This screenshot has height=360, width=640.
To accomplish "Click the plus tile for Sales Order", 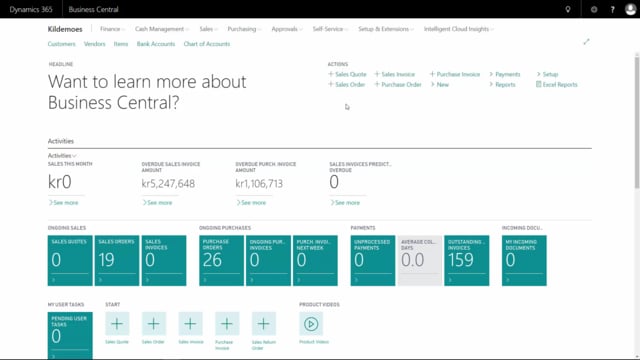I will point(154,324).
